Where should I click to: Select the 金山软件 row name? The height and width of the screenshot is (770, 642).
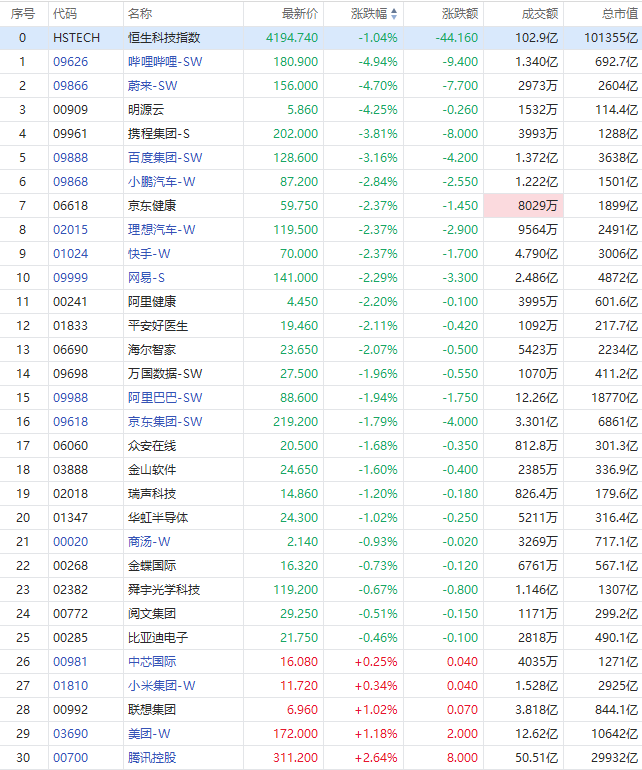(x=152, y=470)
